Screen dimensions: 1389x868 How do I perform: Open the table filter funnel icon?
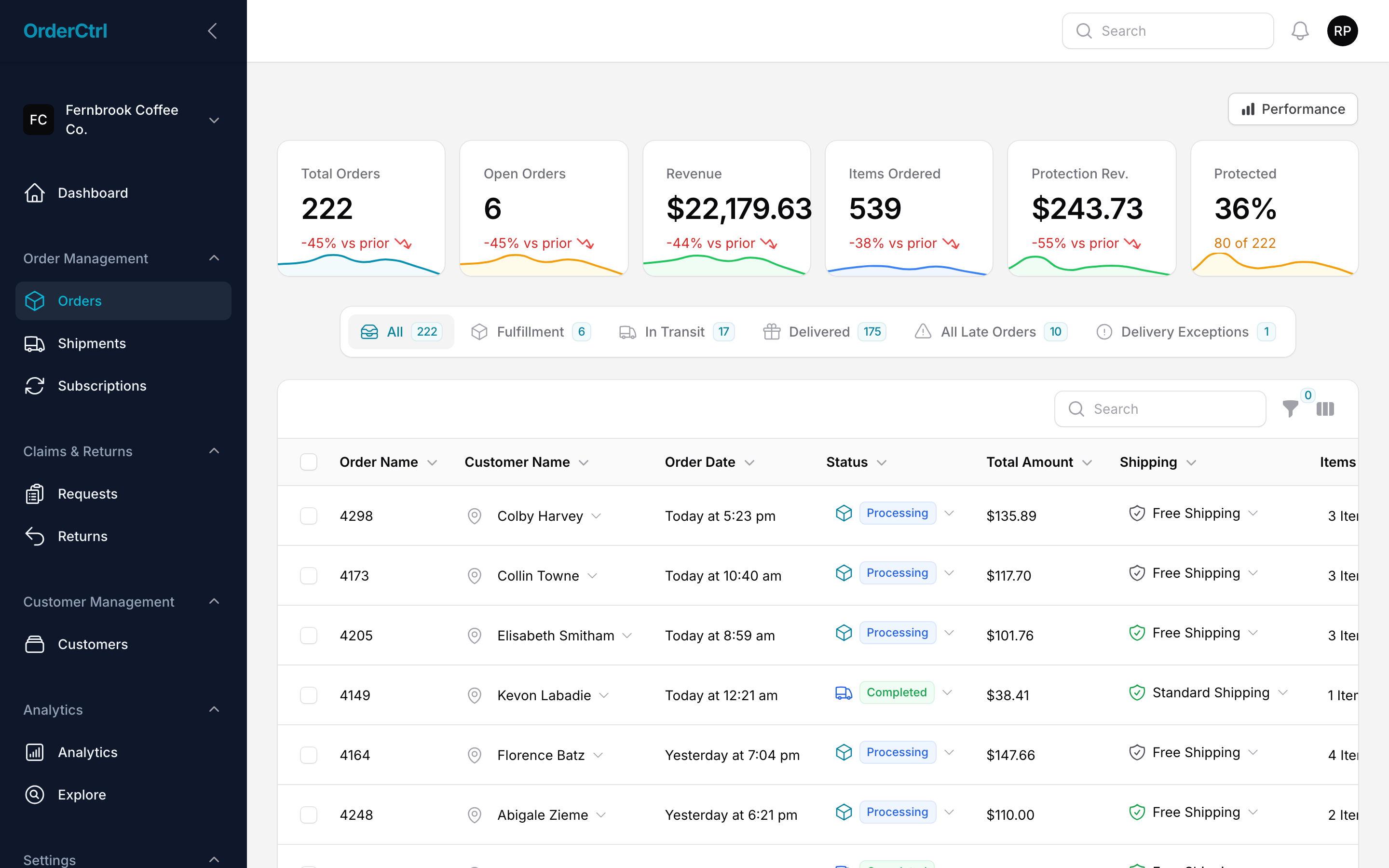tap(1290, 409)
